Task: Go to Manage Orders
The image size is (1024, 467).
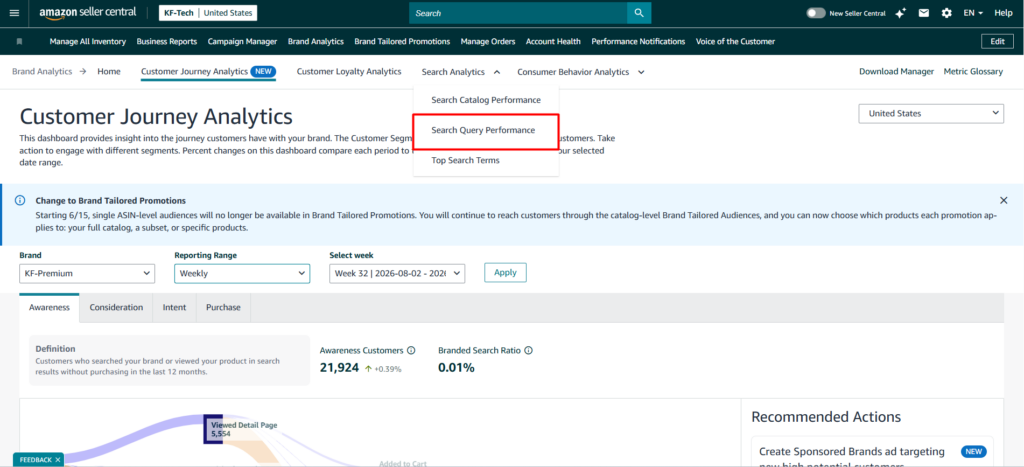Action: point(488,41)
